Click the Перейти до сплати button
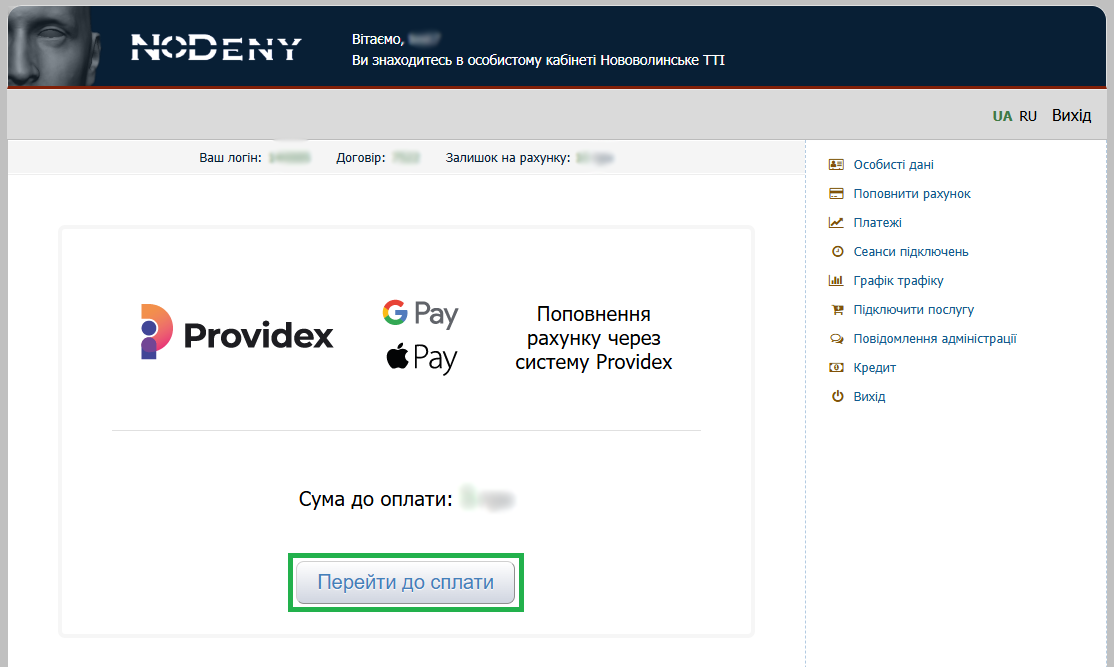The width and height of the screenshot is (1114, 667). tap(406, 582)
